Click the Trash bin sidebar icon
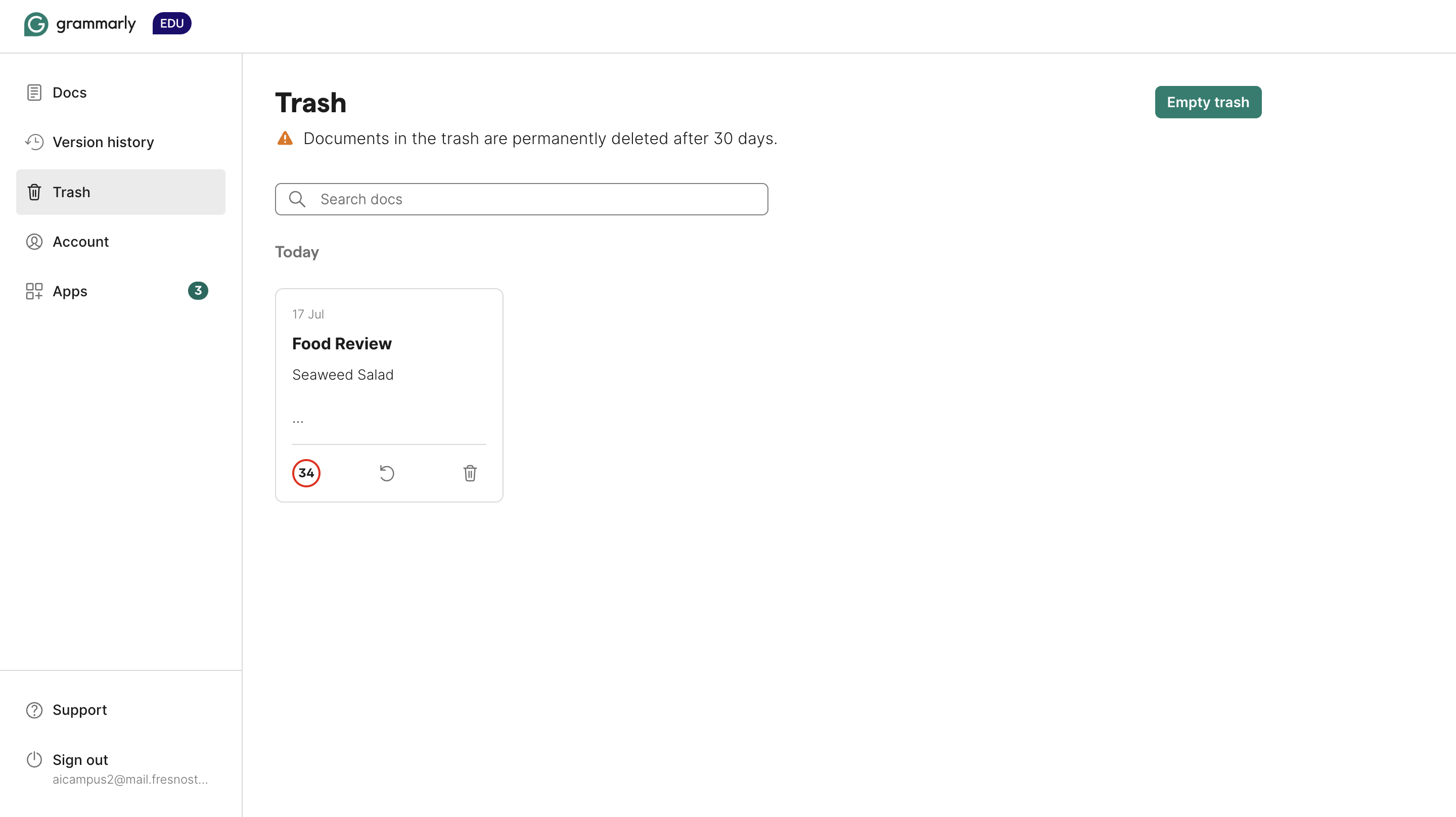 [x=34, y=192]
